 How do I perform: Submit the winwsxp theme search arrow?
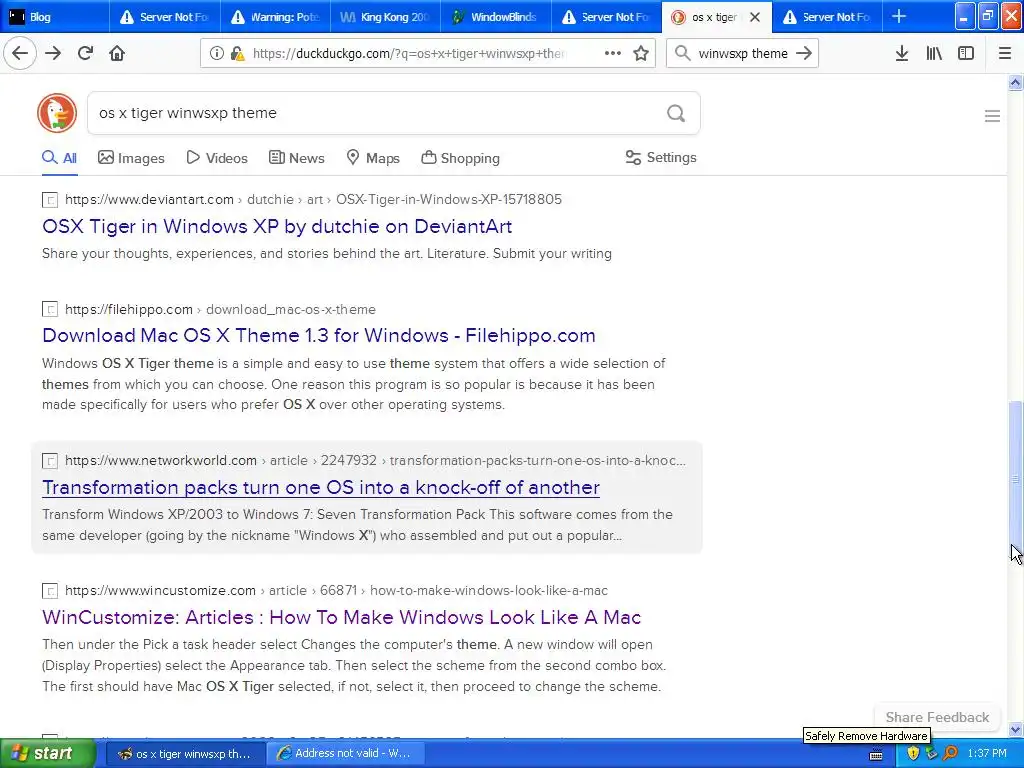click(805, 53)
